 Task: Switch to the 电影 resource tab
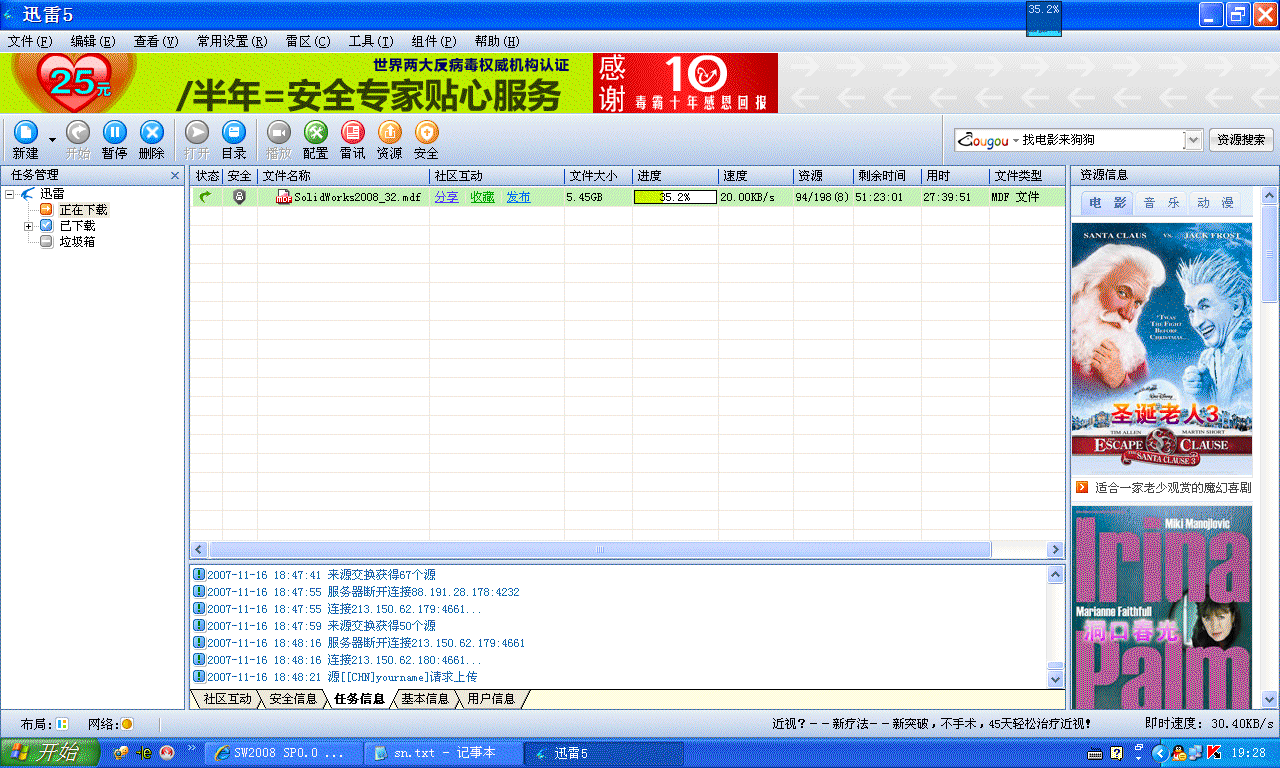1107,203
